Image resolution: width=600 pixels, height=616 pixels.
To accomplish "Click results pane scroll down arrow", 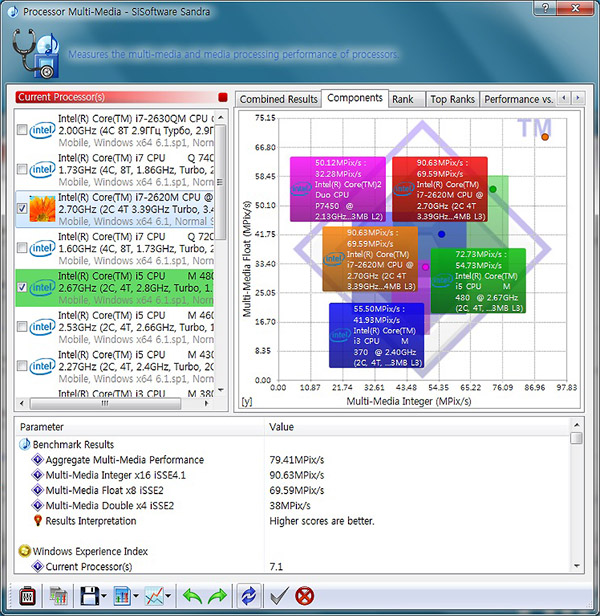I will pyautogui.click(x=576, y=566).
